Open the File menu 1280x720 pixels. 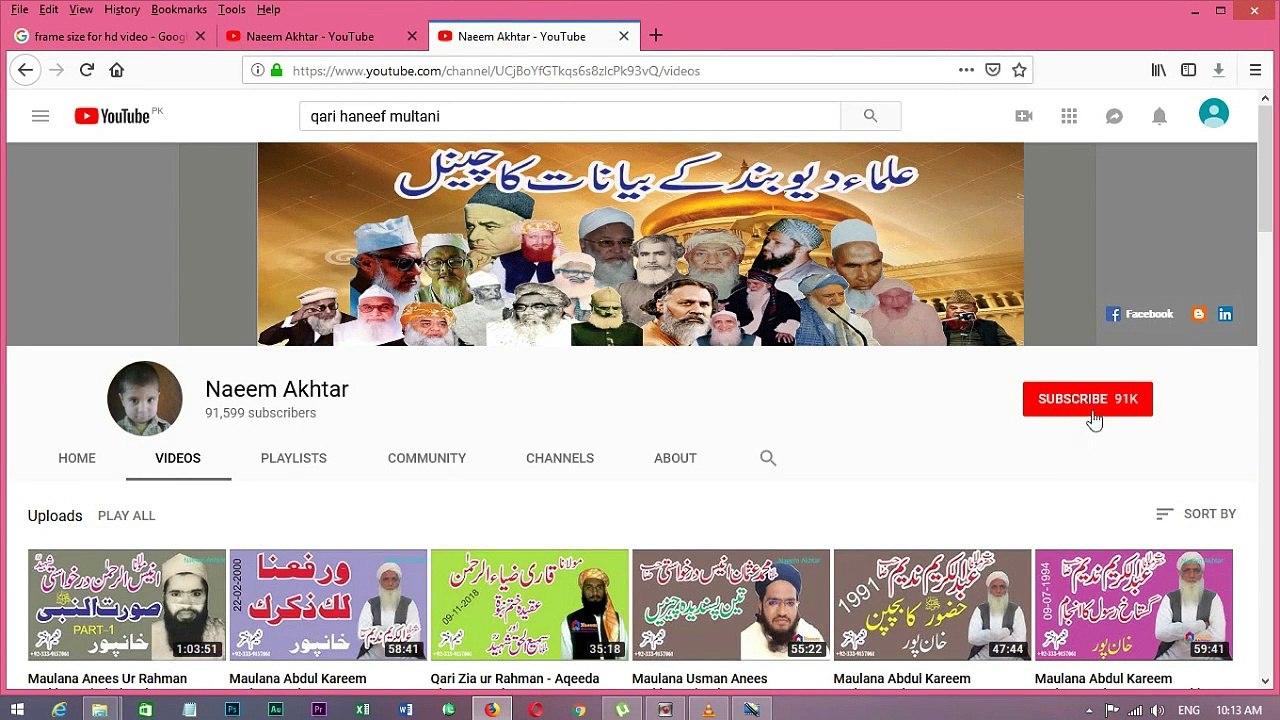pyautogui.click(x=19, y=9)
